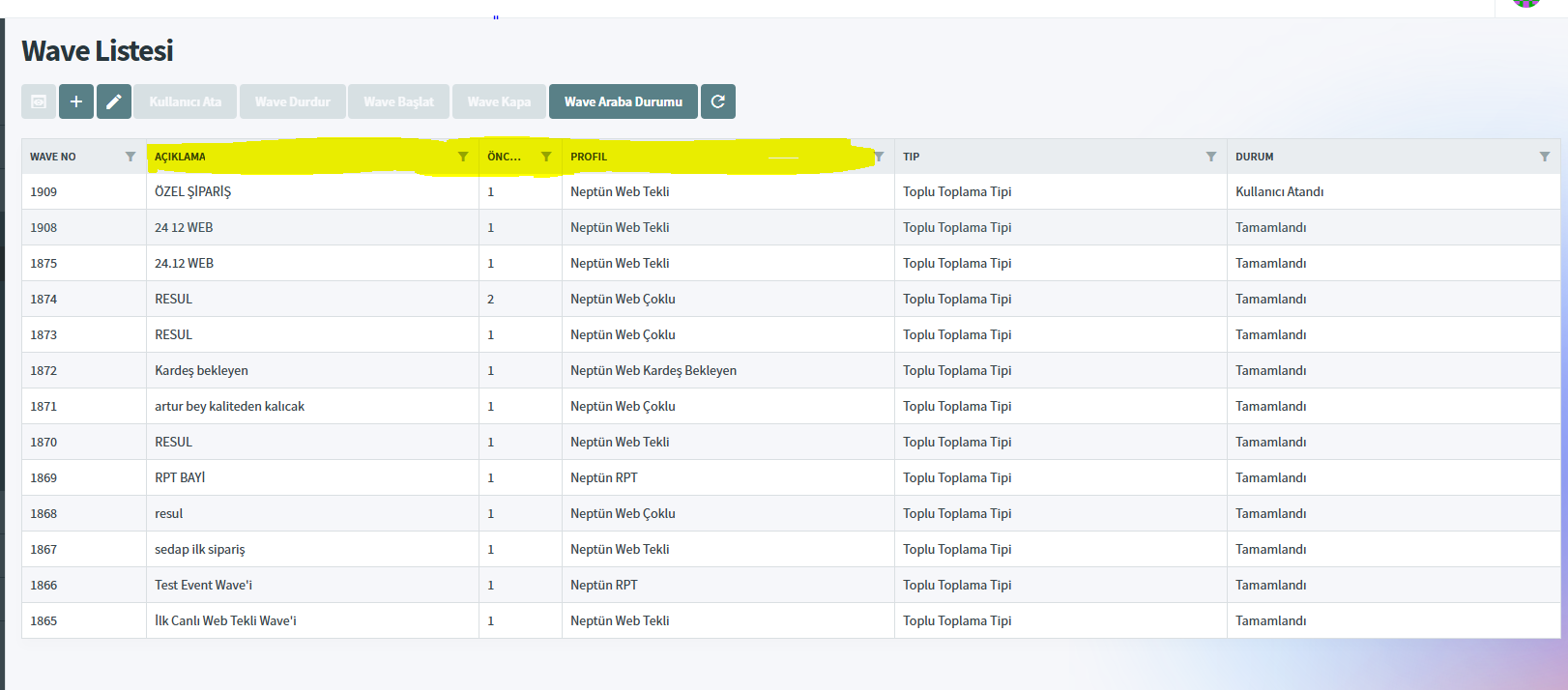
Task: Click RESUL description in row 1873
Action: 174,334
